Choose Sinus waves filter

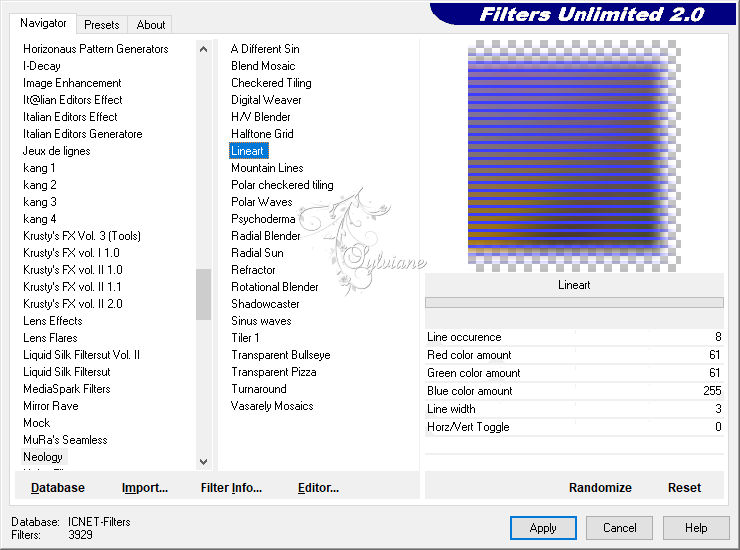(261, 321)
